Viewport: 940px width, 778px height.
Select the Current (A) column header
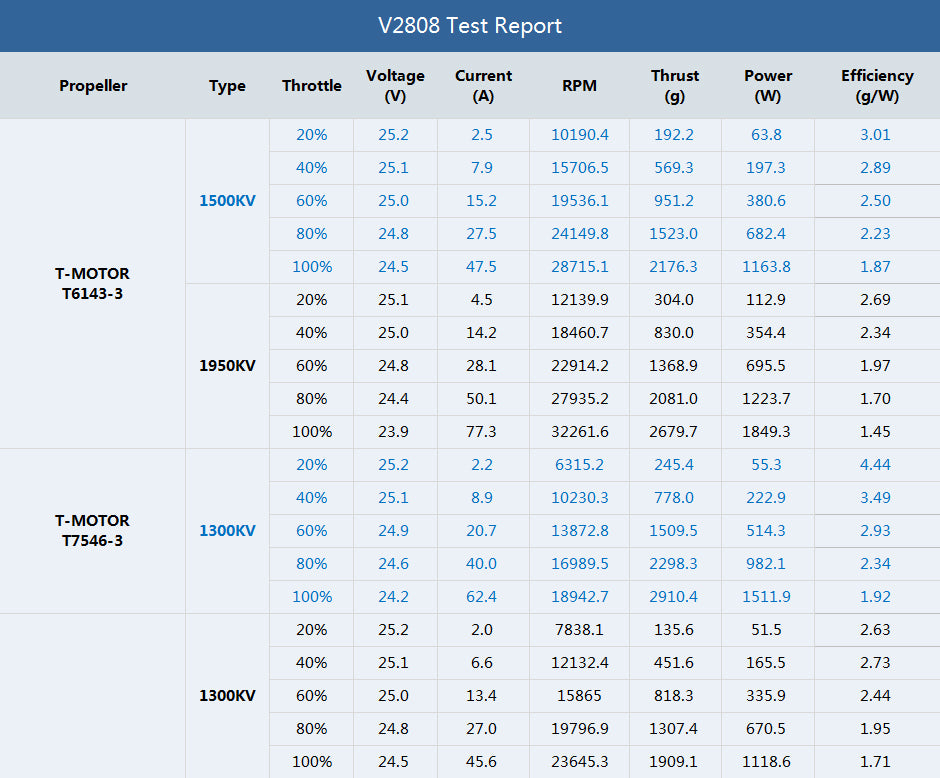coord(483,86)
